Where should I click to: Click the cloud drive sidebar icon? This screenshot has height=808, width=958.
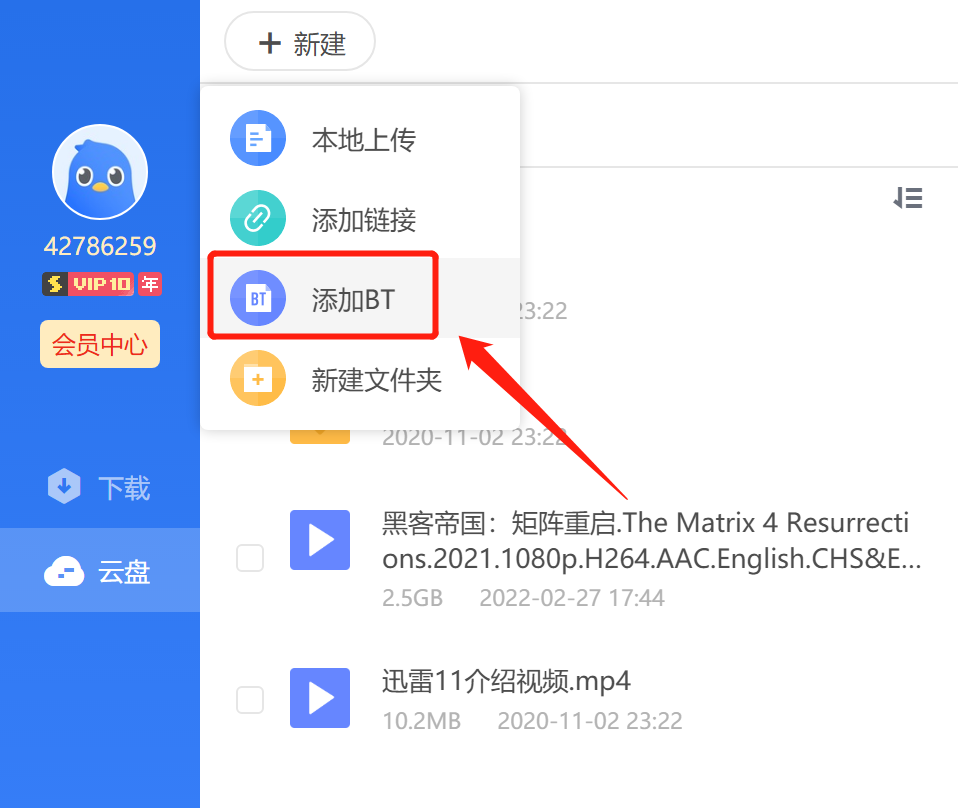coord(64,571)
